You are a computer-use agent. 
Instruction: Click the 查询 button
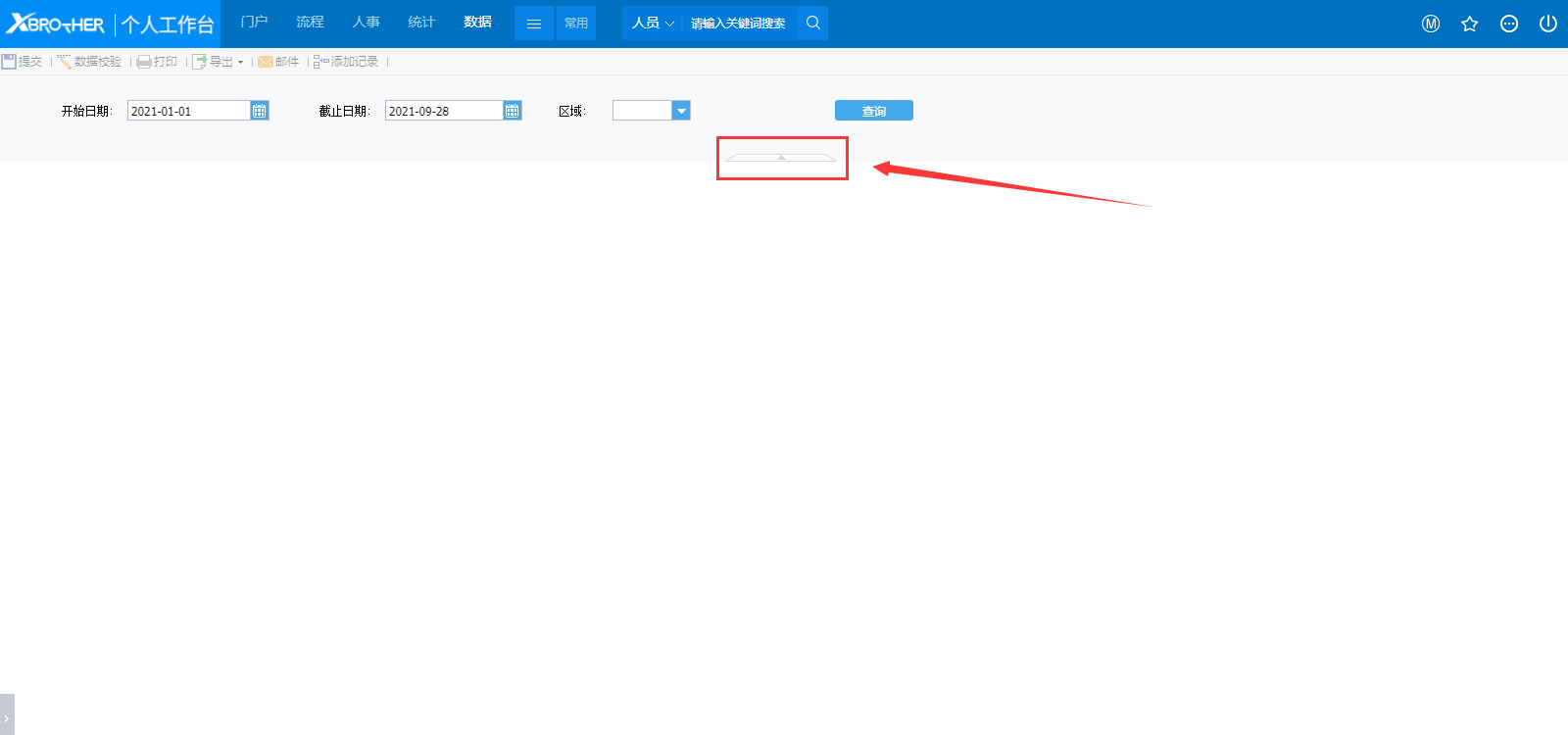873,111
